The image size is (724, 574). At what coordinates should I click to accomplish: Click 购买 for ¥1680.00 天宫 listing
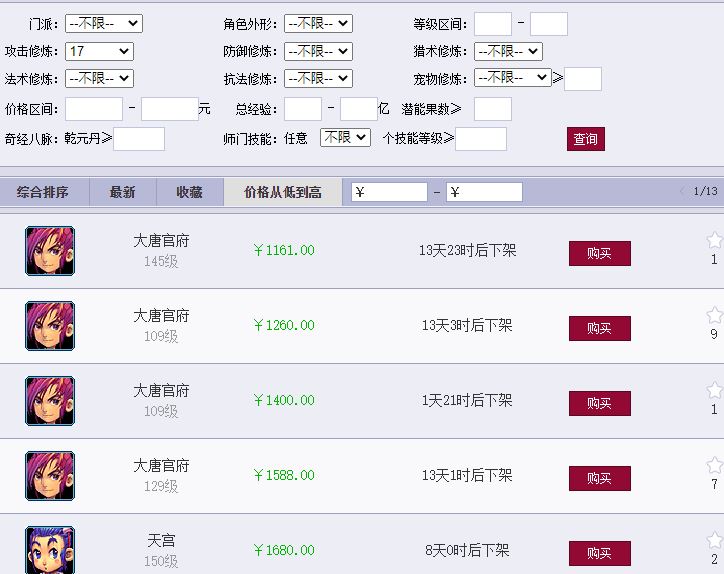click(599, 553)
